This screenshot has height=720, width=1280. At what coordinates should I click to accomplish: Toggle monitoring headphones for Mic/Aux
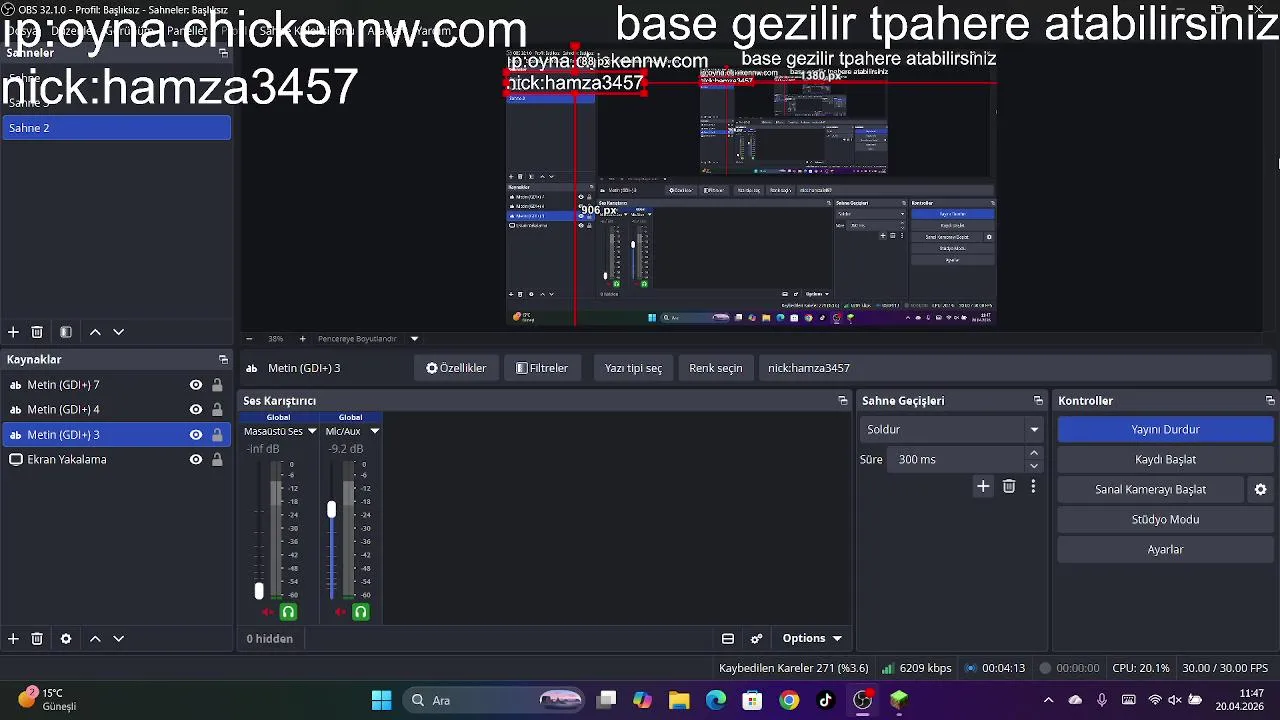[x=361, y=612]
